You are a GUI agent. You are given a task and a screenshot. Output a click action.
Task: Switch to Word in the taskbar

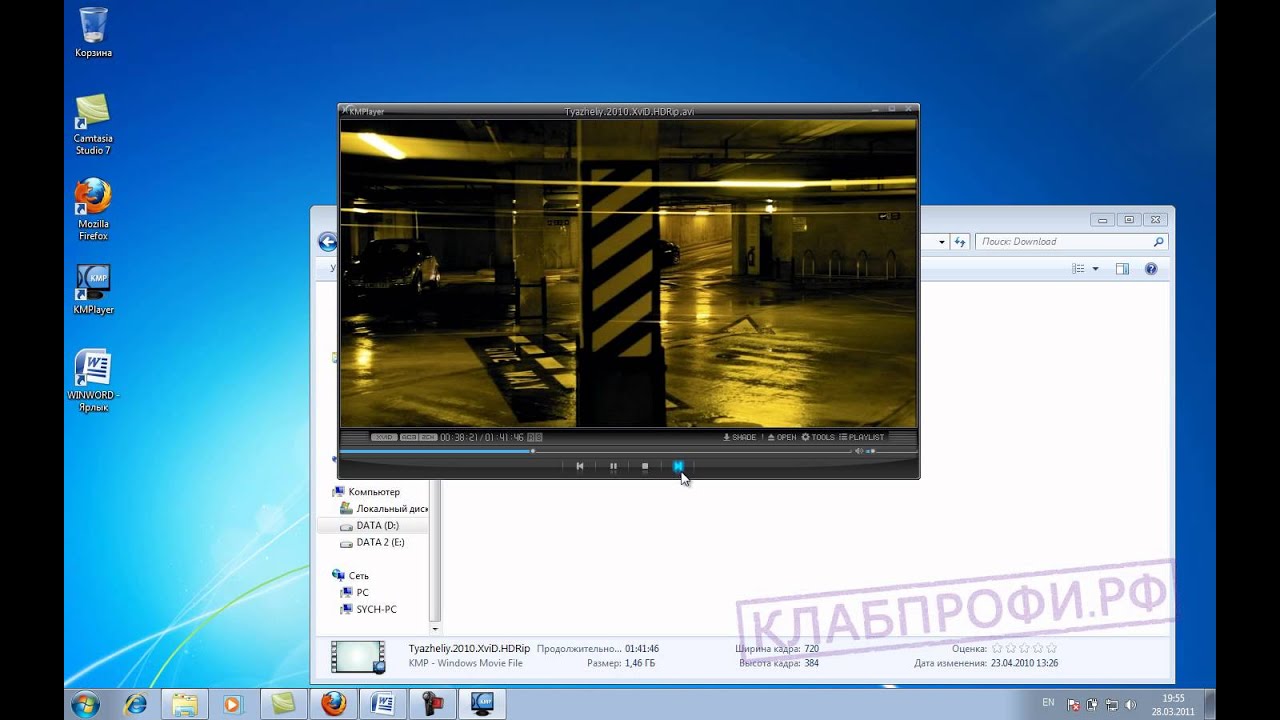(383, 704)
